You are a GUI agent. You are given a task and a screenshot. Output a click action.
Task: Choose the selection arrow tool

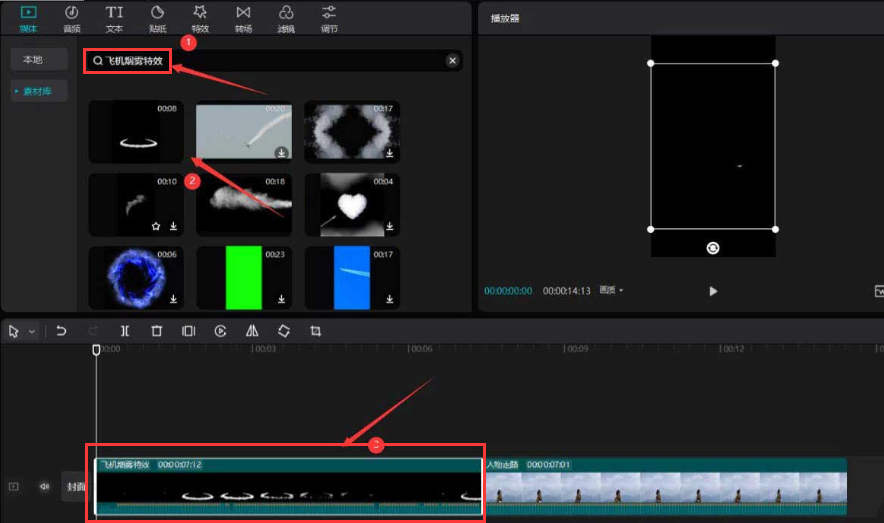click(14, 331)
